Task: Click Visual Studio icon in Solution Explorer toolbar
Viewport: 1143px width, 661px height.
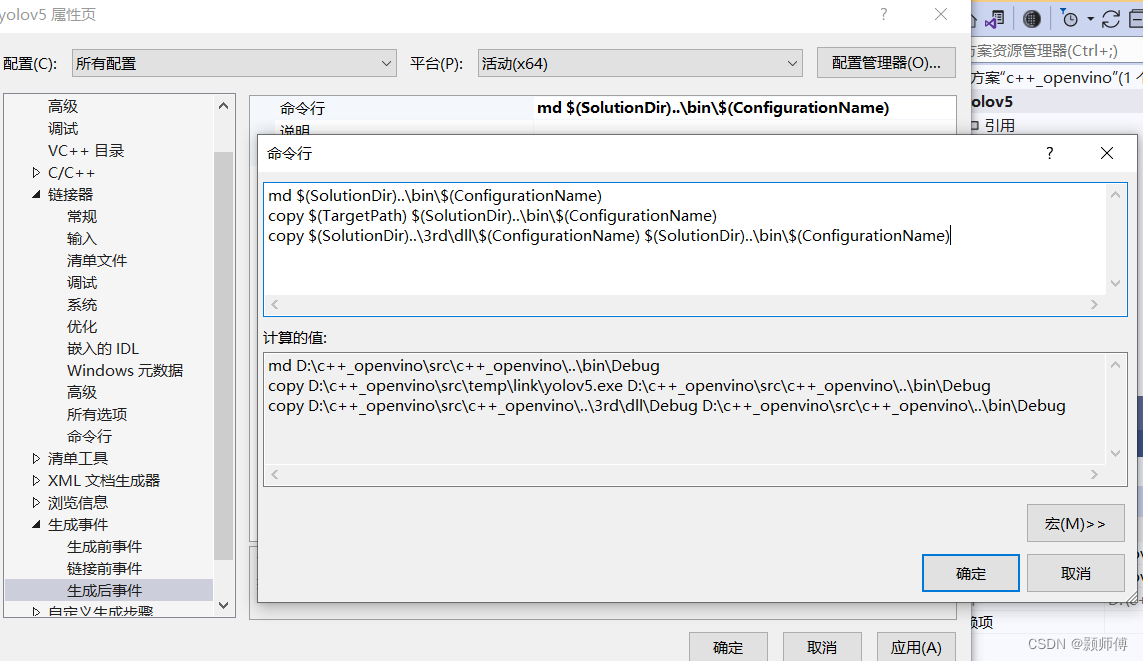Action: coord(994,19)
